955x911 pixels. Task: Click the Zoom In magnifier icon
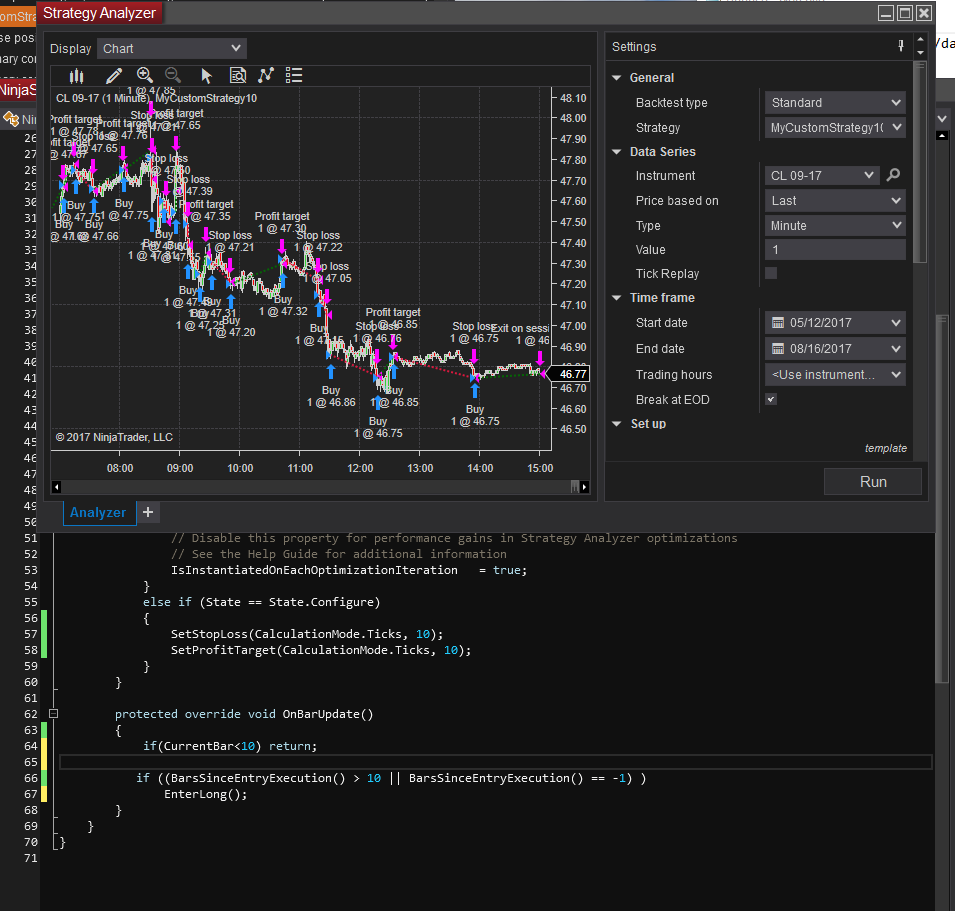[145, 76]
